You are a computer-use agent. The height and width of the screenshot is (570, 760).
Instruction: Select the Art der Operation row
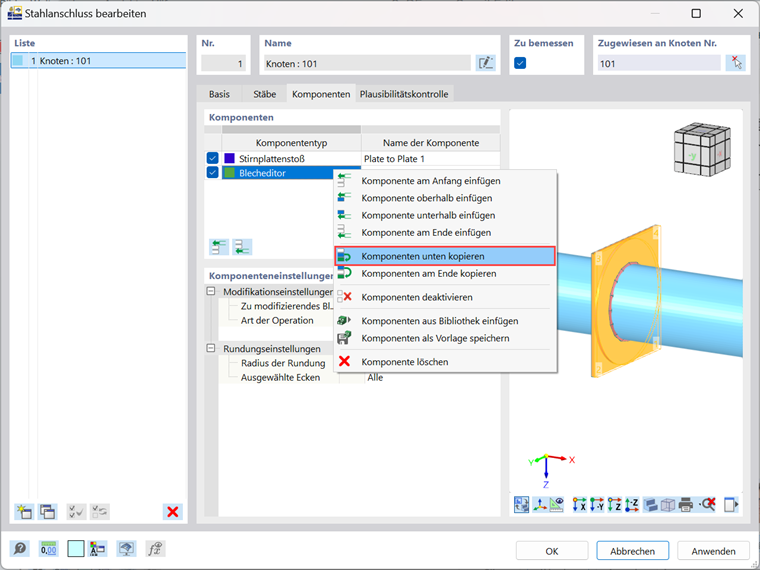coord(277,320)
